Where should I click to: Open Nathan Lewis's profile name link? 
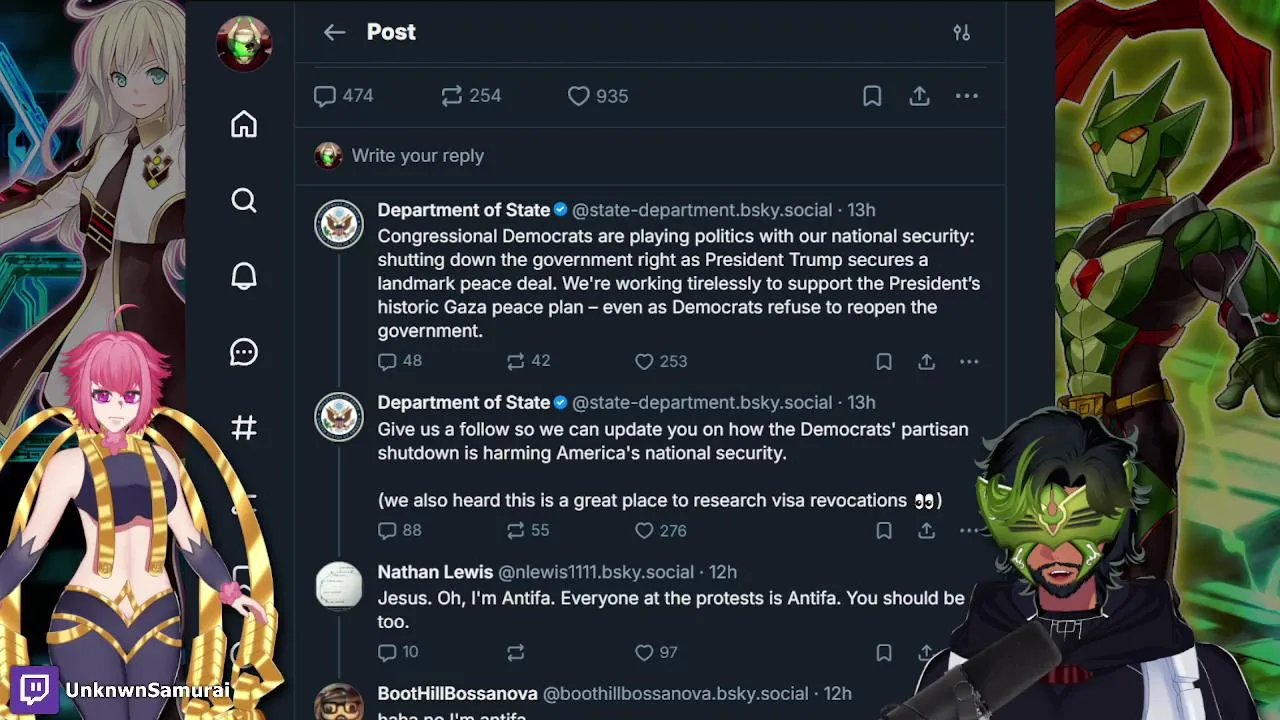pos(435,572)
